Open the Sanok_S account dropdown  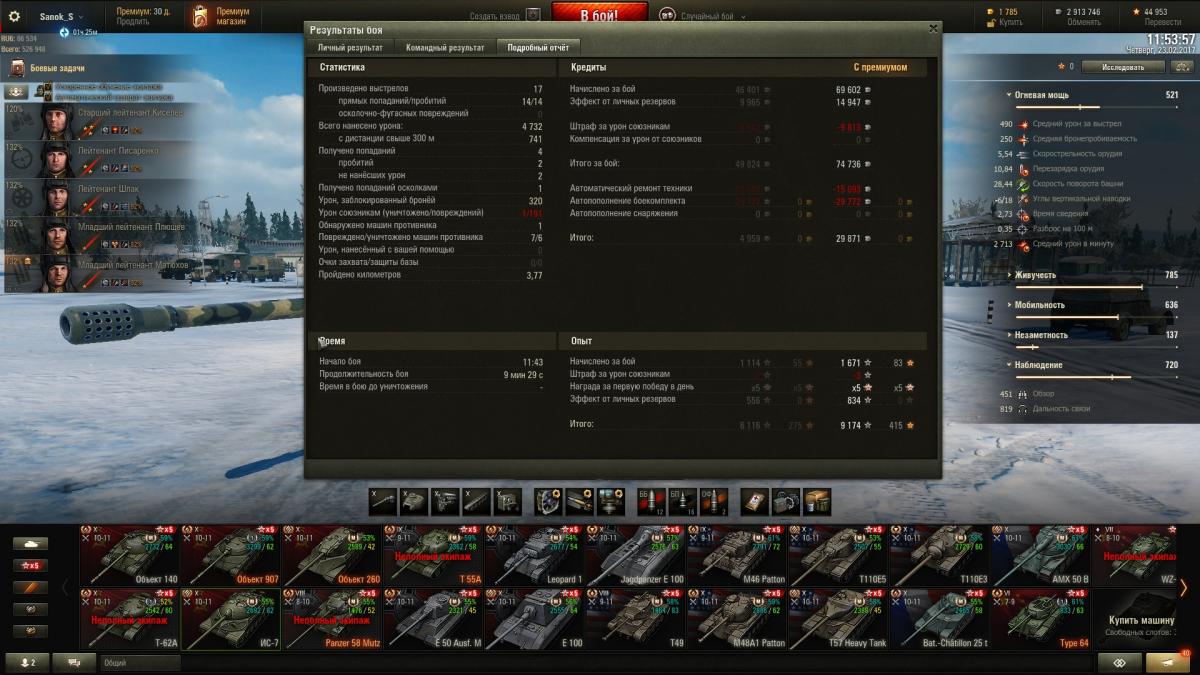(x=61, y=17)
